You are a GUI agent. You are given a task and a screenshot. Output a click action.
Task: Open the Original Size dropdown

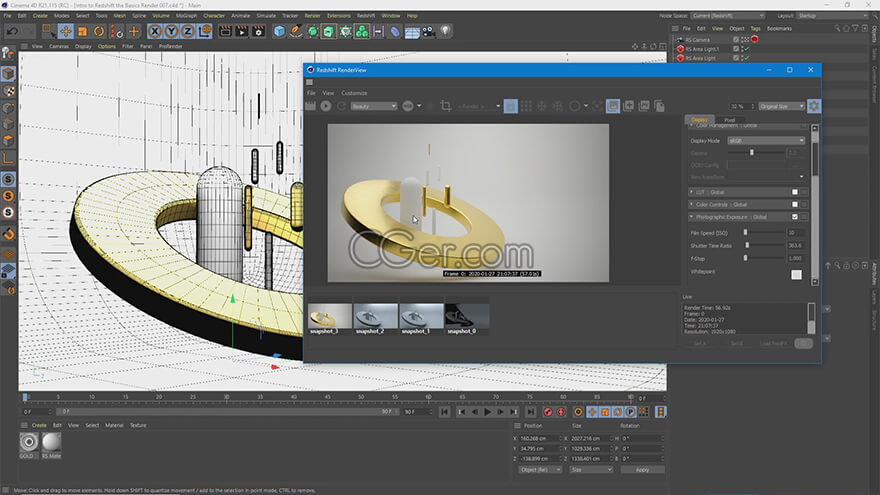tap(782, 106)
